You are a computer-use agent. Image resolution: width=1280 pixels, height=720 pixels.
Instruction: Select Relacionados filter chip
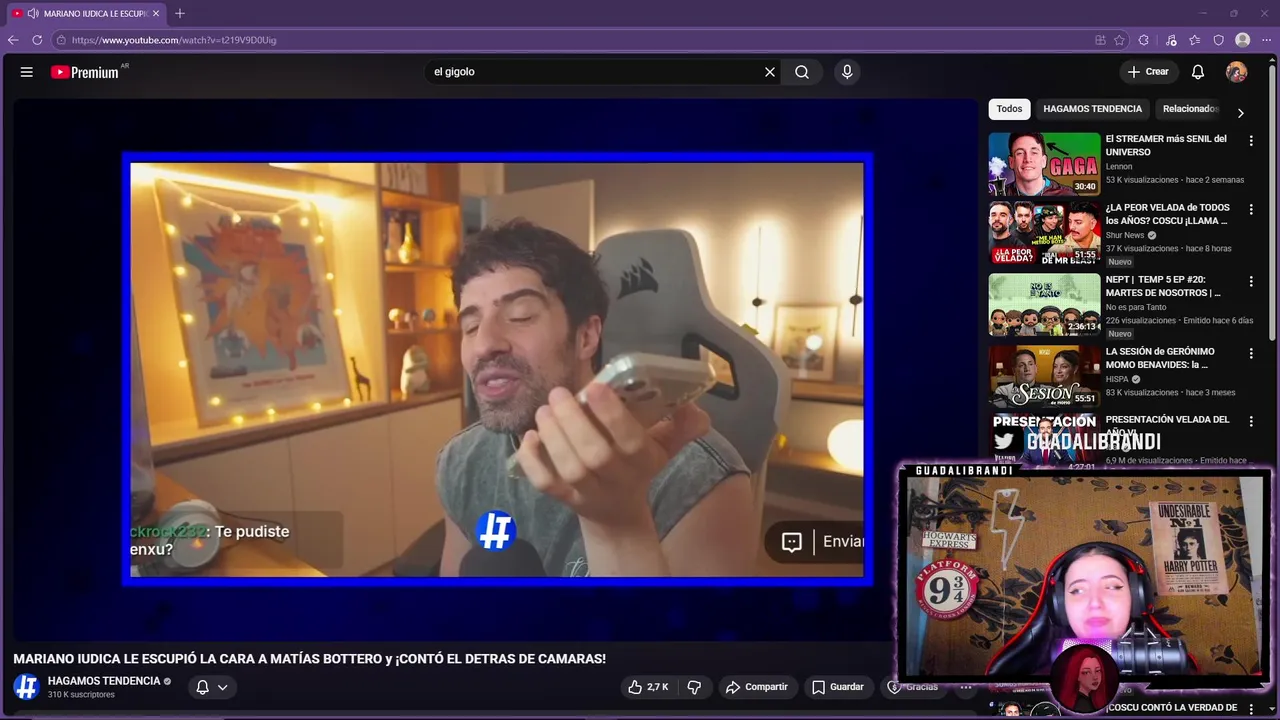(1189, 109)
